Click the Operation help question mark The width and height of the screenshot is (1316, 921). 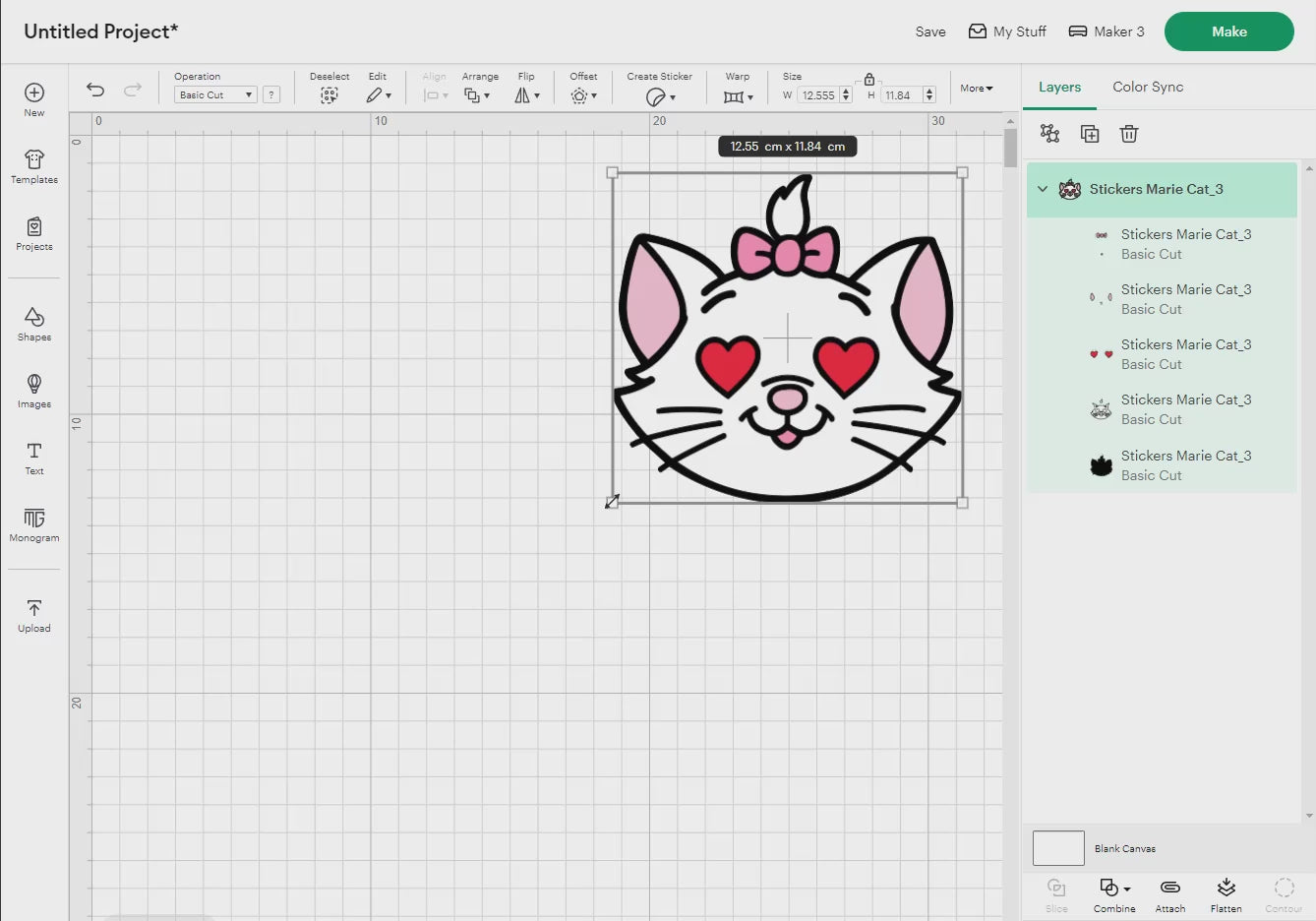271,94
